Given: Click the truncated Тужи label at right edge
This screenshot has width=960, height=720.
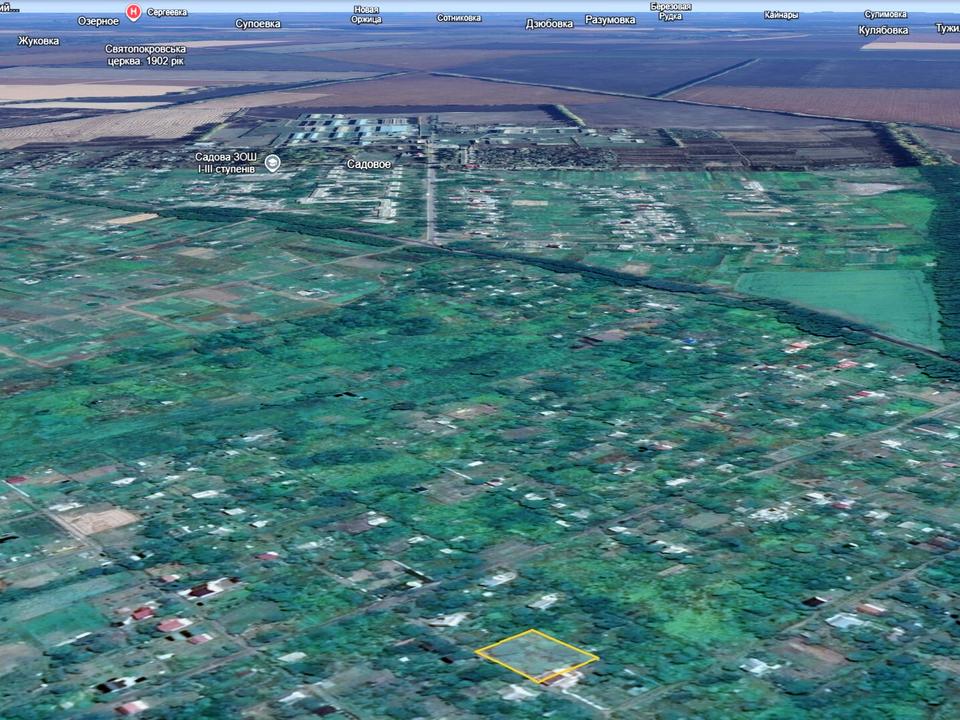Looking at the screenshot, I should (x=946, y=28).
